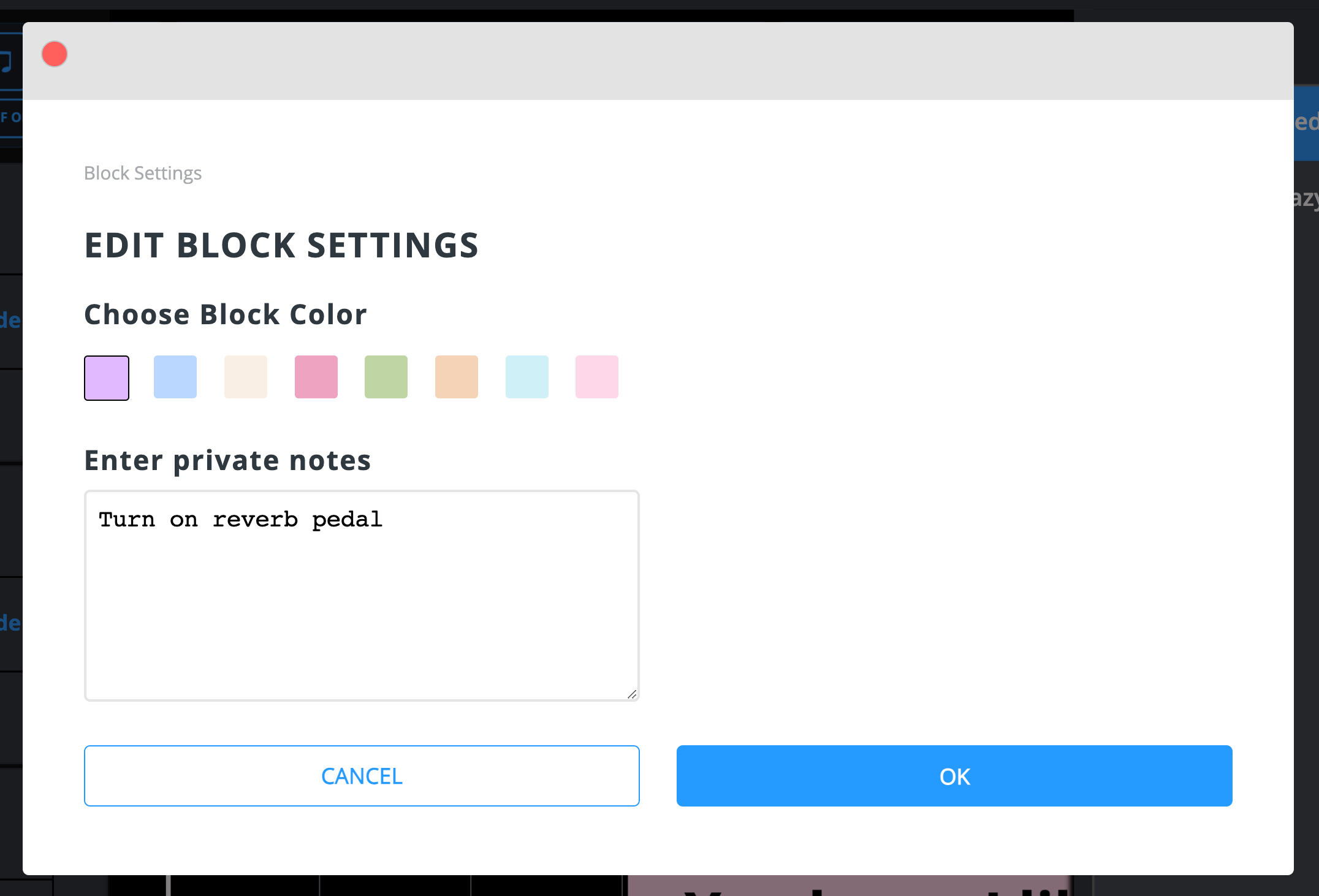Screen dimensions: 1319x896
Task: Click the "EDIT BLOCK SETTINGS" heading
Action: coord(282,245)
